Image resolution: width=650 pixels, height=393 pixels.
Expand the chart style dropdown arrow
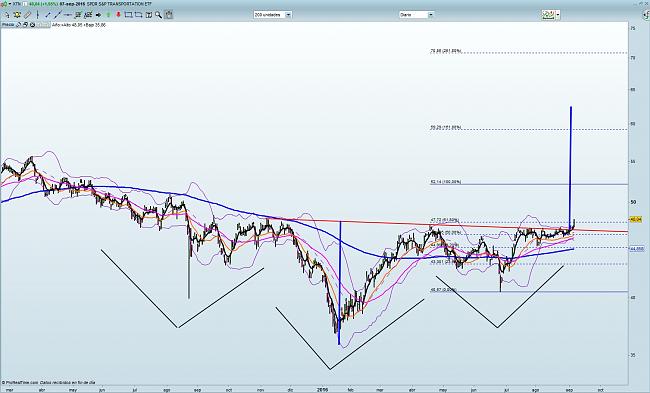tap(558, 15)
